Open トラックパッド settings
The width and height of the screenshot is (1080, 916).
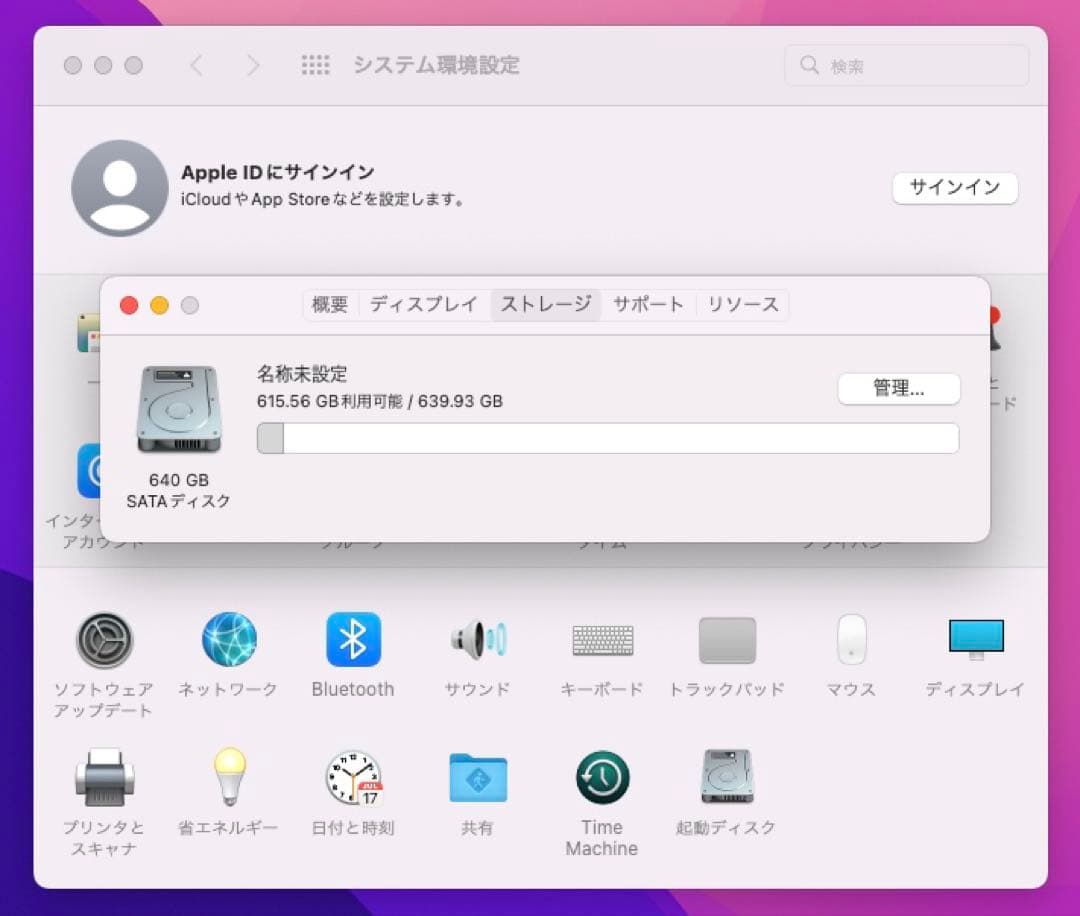click(x=726, y=641)
